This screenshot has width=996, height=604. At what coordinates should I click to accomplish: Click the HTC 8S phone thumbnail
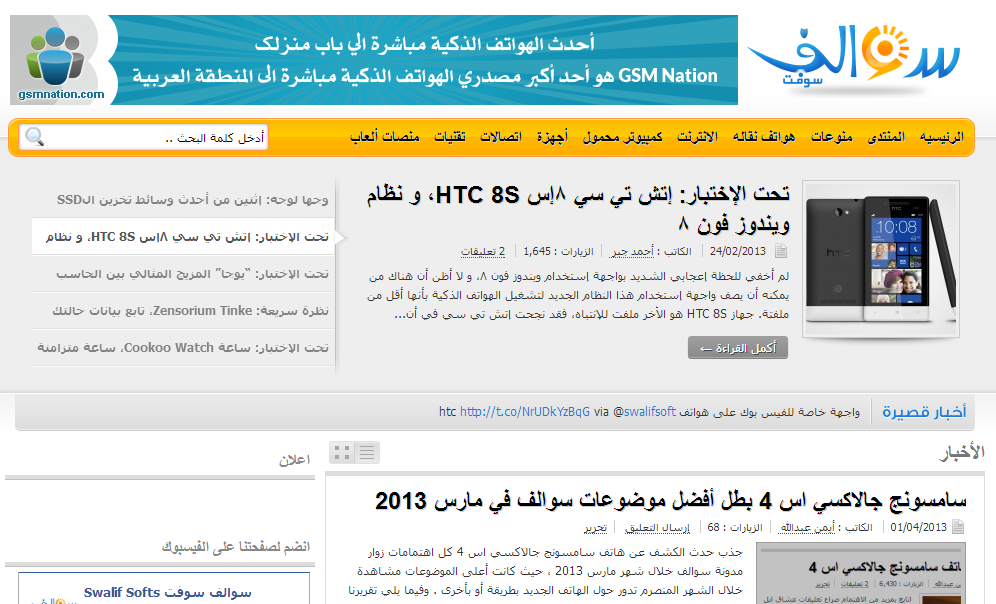click(880, 258)
